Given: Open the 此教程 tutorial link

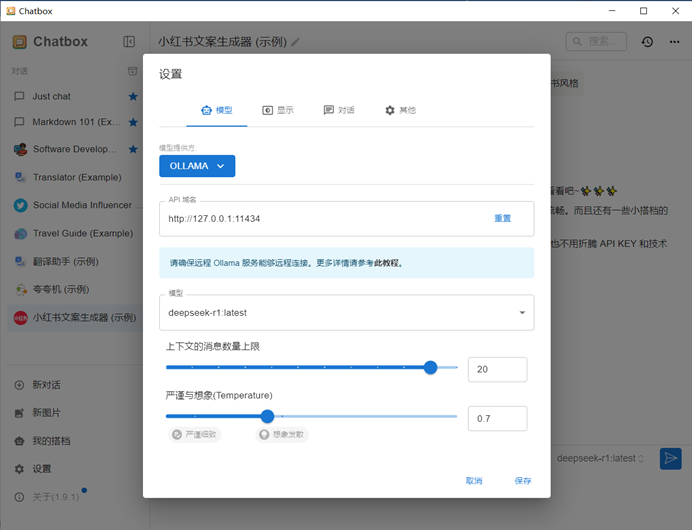Looking at the screenshot, I should (x=386, y=263).
